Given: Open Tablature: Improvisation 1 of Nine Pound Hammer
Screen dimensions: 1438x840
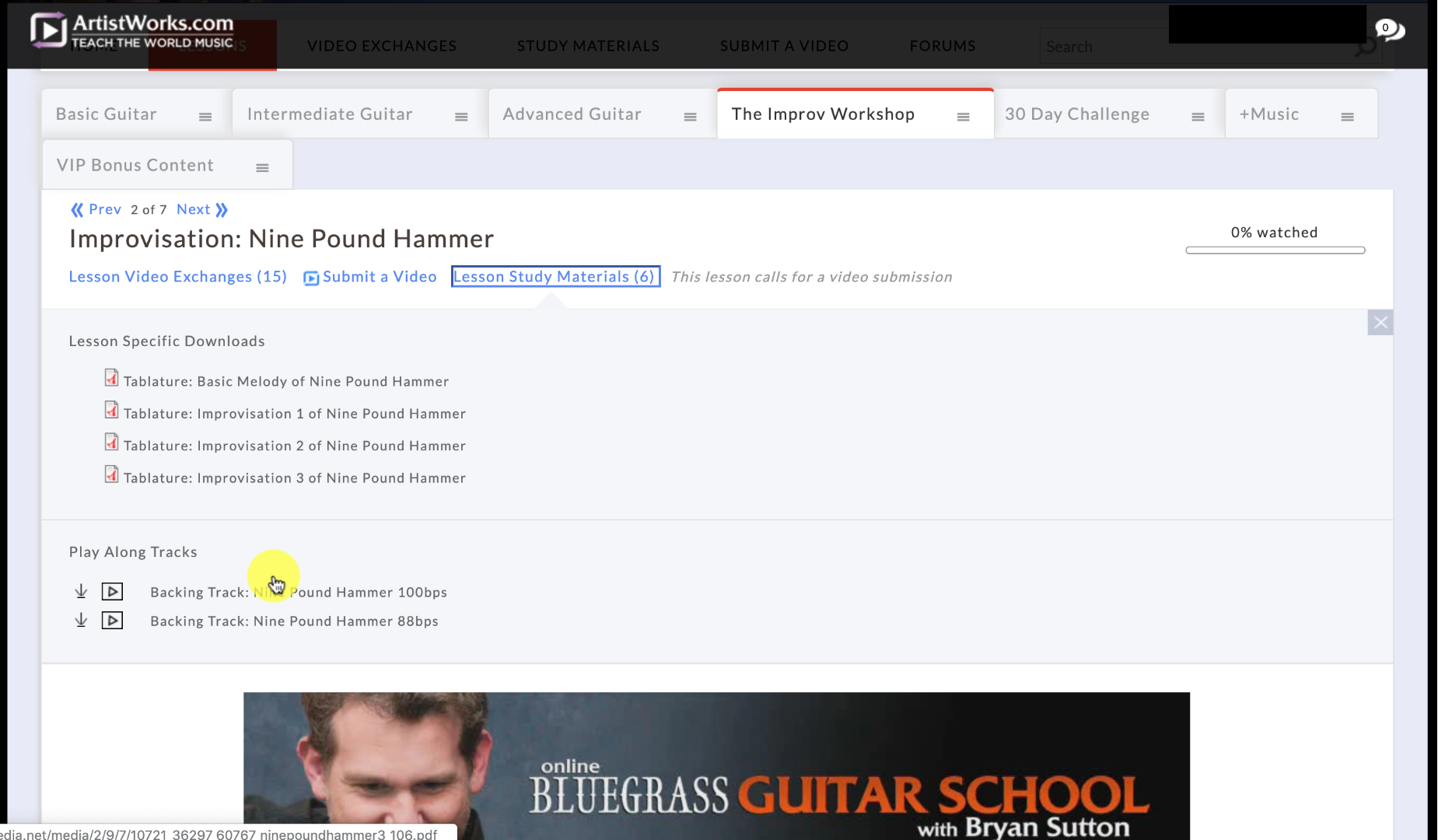Looking at the screenshot, I should [295, 414].
